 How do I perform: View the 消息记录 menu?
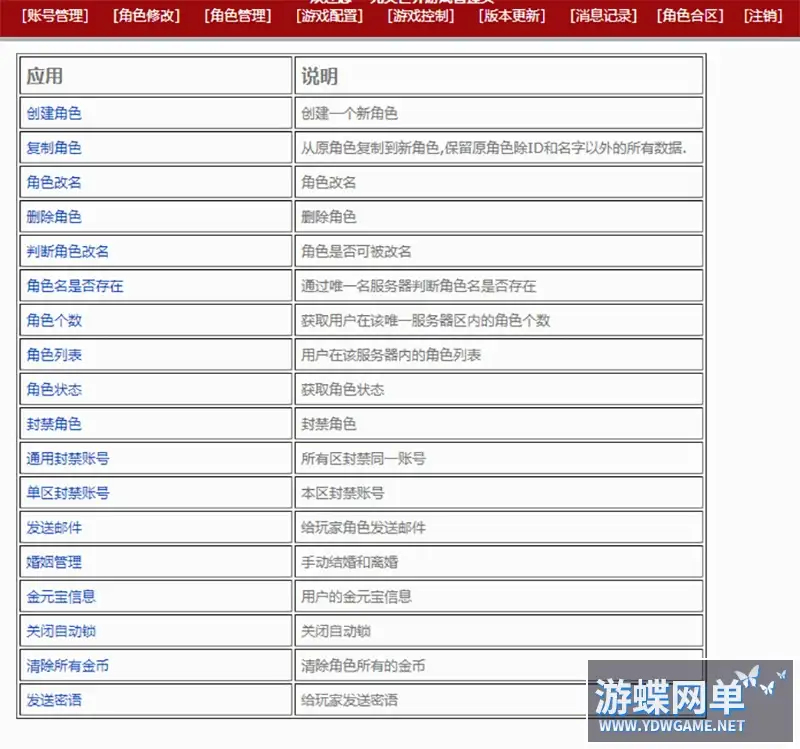603,16
